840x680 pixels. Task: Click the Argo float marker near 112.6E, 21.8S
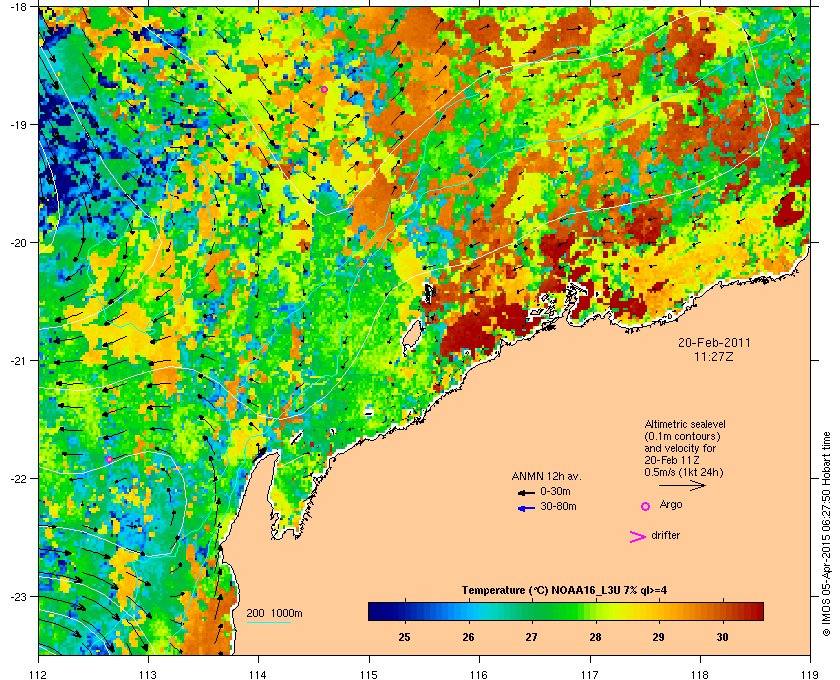coord(109,459)
